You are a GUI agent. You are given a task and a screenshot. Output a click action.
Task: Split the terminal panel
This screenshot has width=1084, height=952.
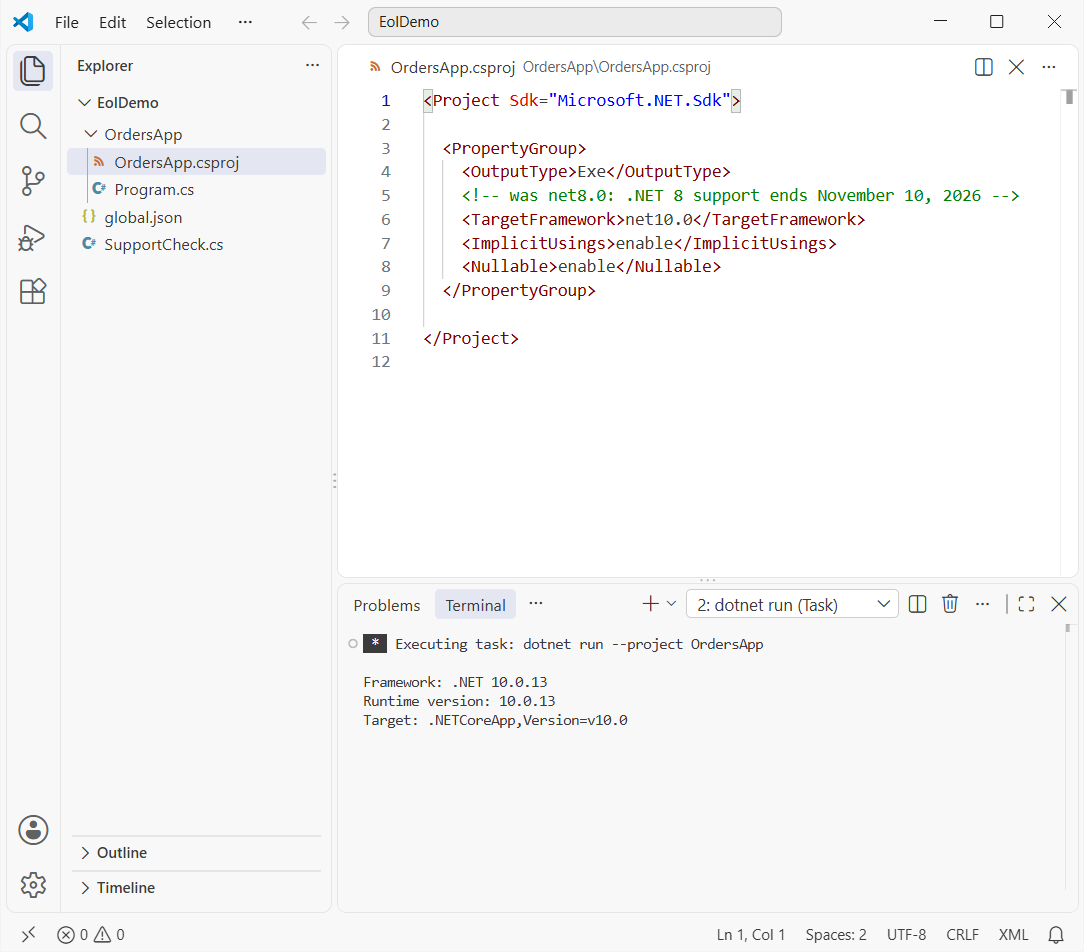pos(917,604)
